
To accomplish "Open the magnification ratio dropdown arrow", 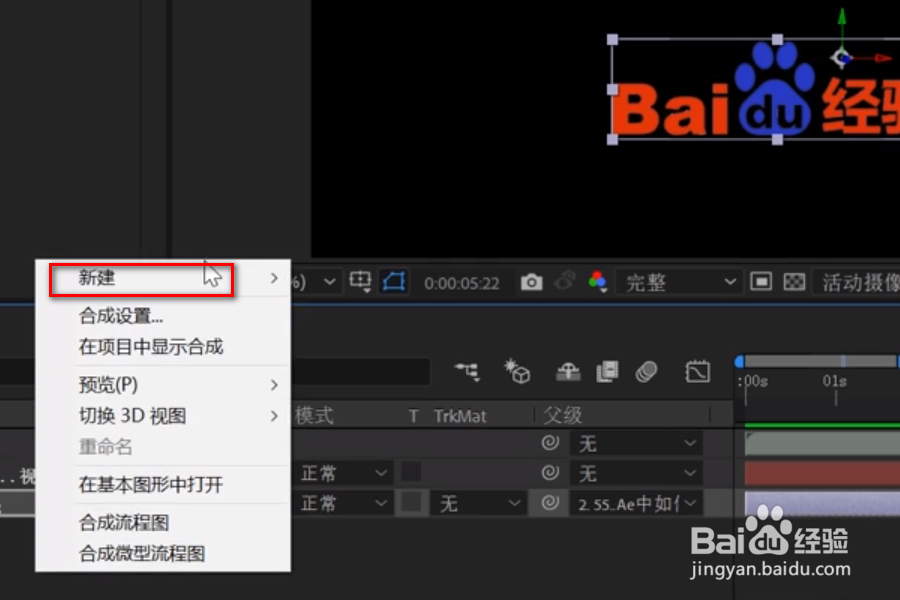I will [329, 282].
